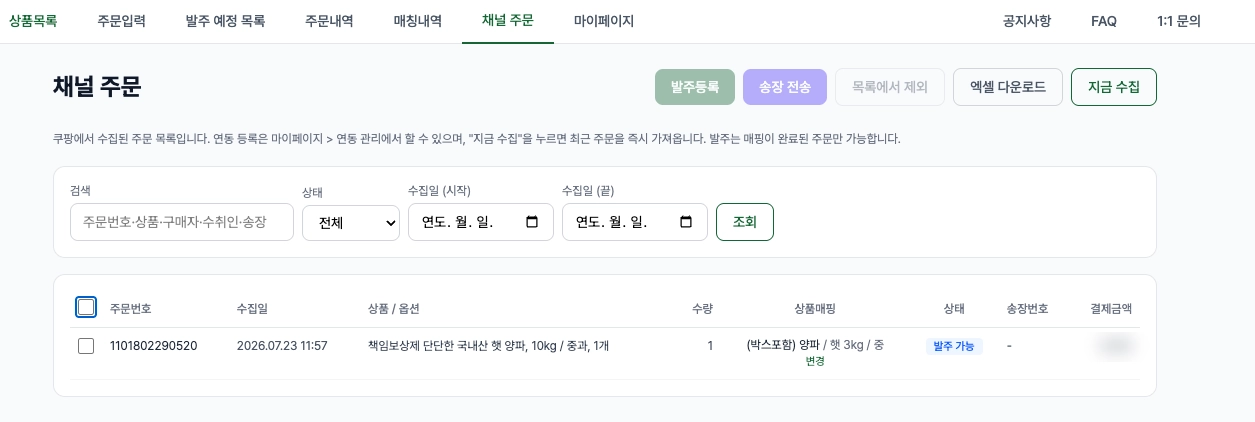
Task: Tick the select-all checkbox in the table header
Action: point(86,307)
